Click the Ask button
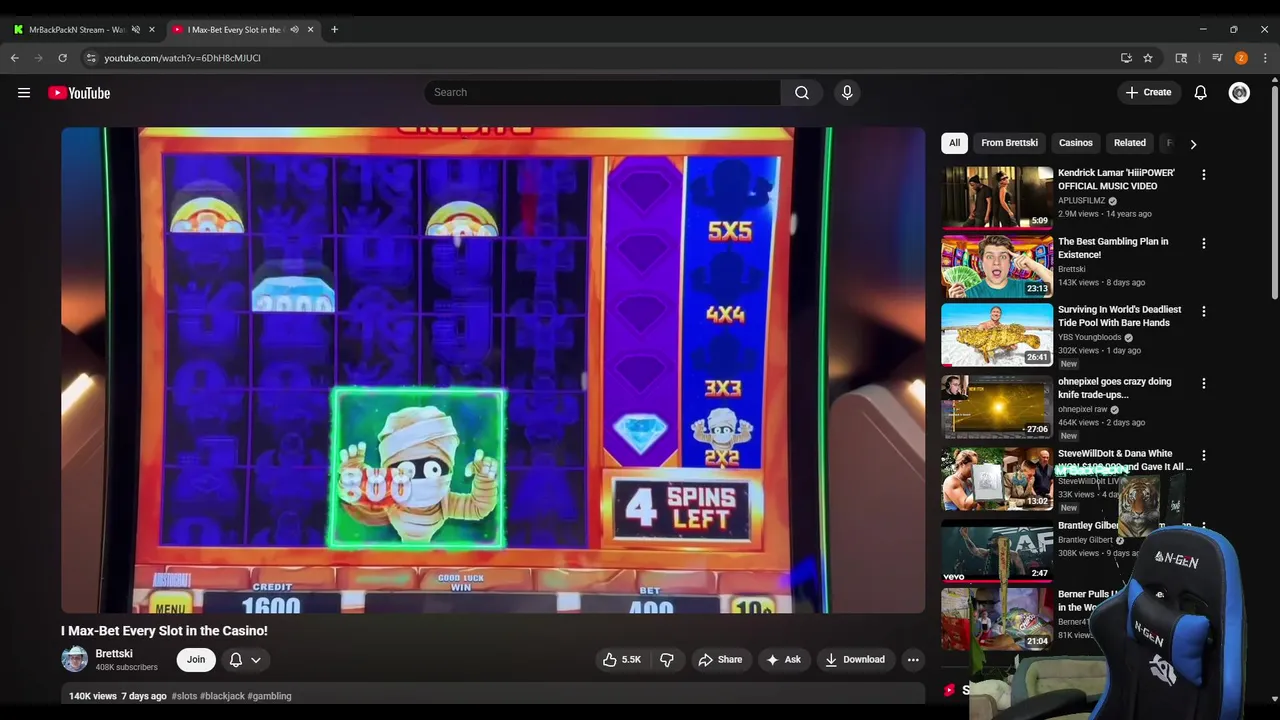This screenshot has height=720, width=1280. point(783,660)
